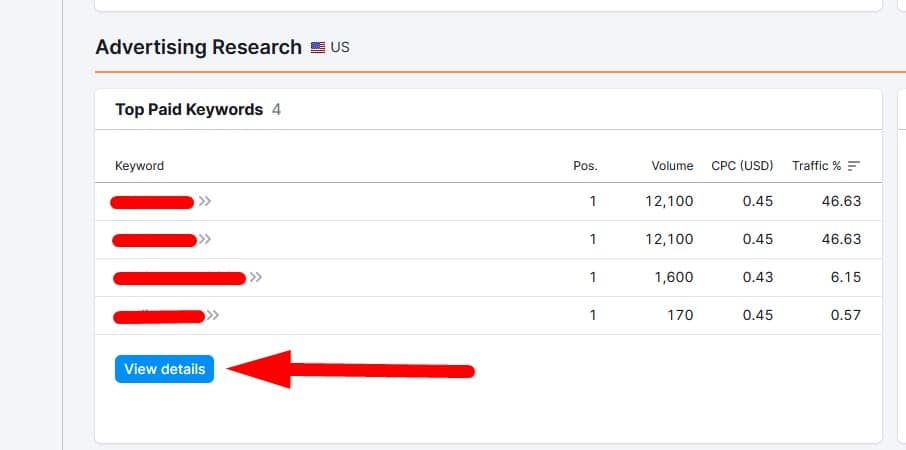Image resolution: width=906 pixels, height=450 pixels.
Task: Click the Top Paid Keywords title
Action: coord(189,110)
